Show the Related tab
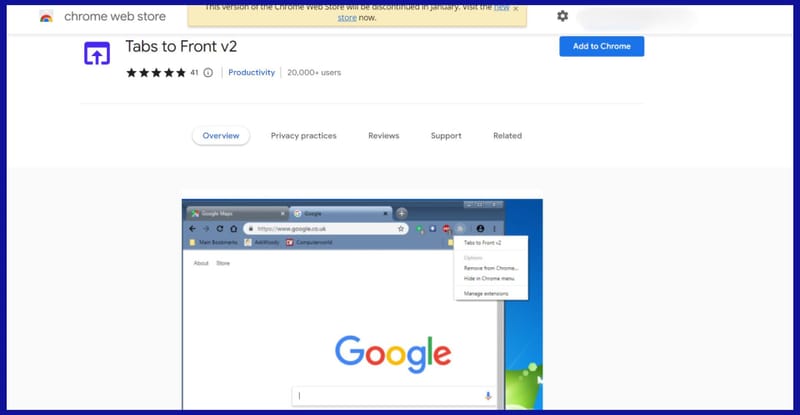This screenshot has width=800, height=415. click(x=507, y=136)
